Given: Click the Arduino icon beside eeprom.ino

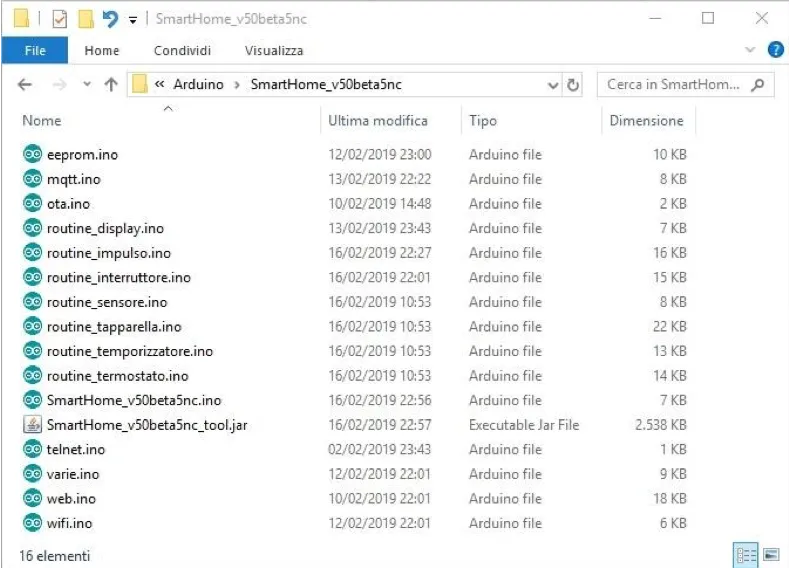Looking at the screenshot, I should [x=33, y=154].
